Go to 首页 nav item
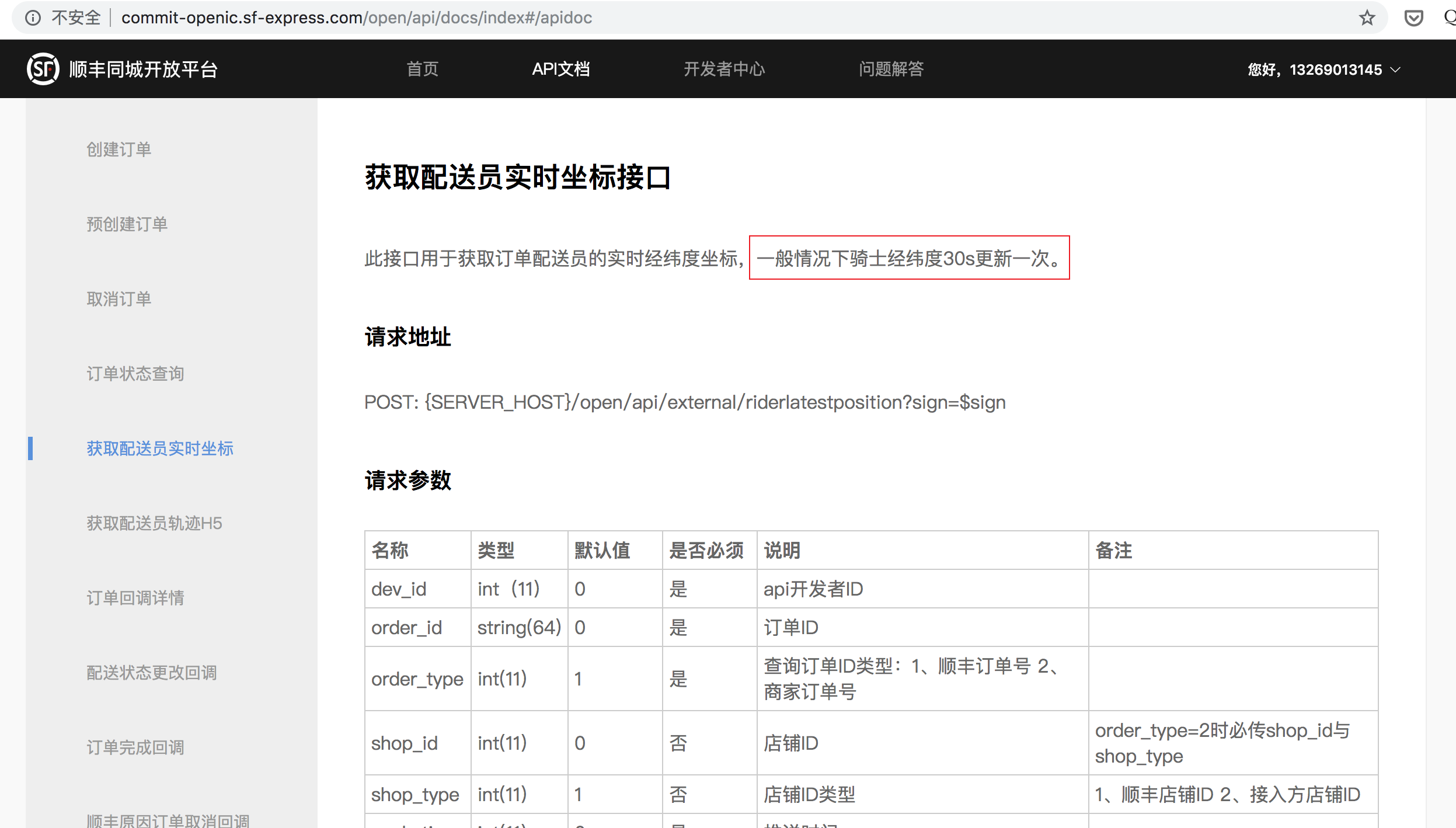 (x=422, y=69)
